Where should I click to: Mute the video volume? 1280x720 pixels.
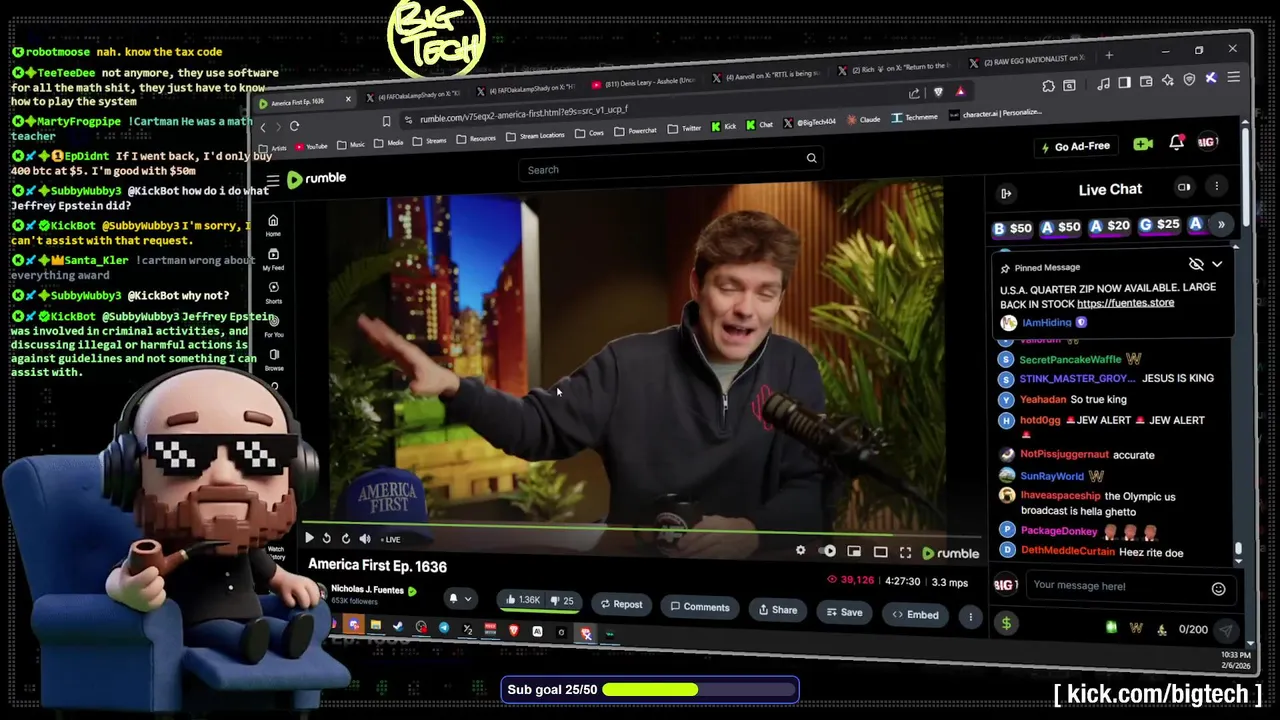click(x=365, y=539)
